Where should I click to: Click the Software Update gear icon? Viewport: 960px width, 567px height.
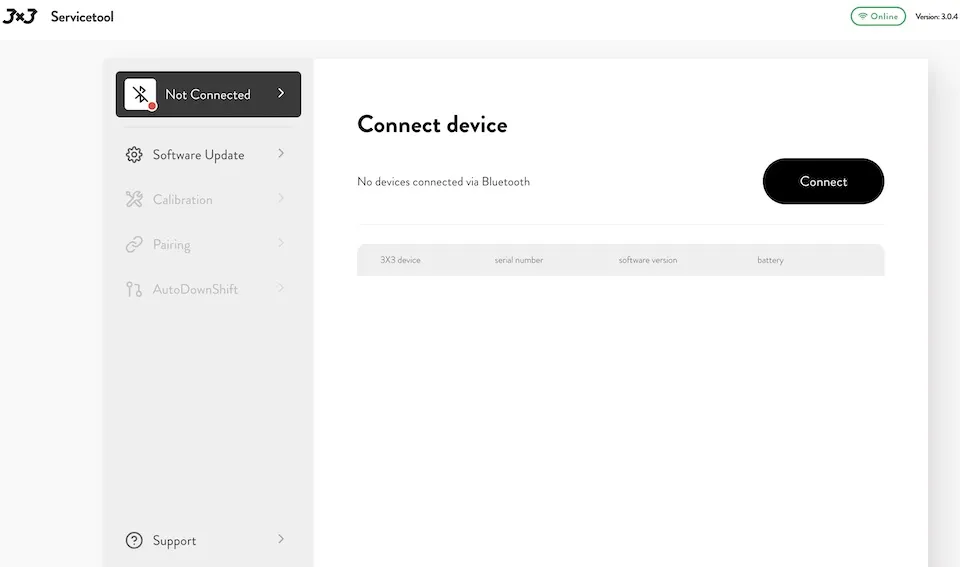tap(134, 154)
